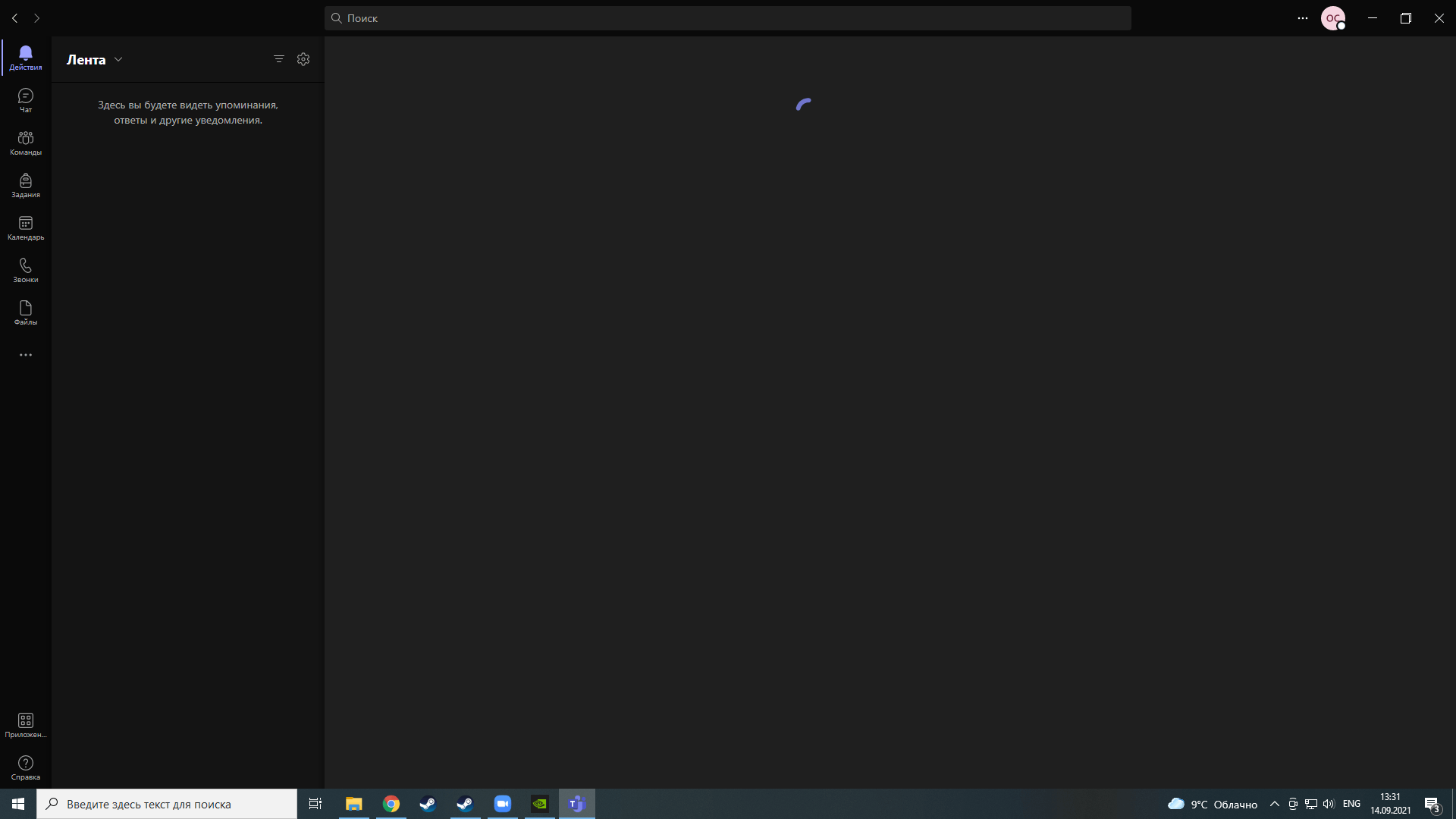Go back with the left arrow
1456x819 pixels.
point(15,18)
